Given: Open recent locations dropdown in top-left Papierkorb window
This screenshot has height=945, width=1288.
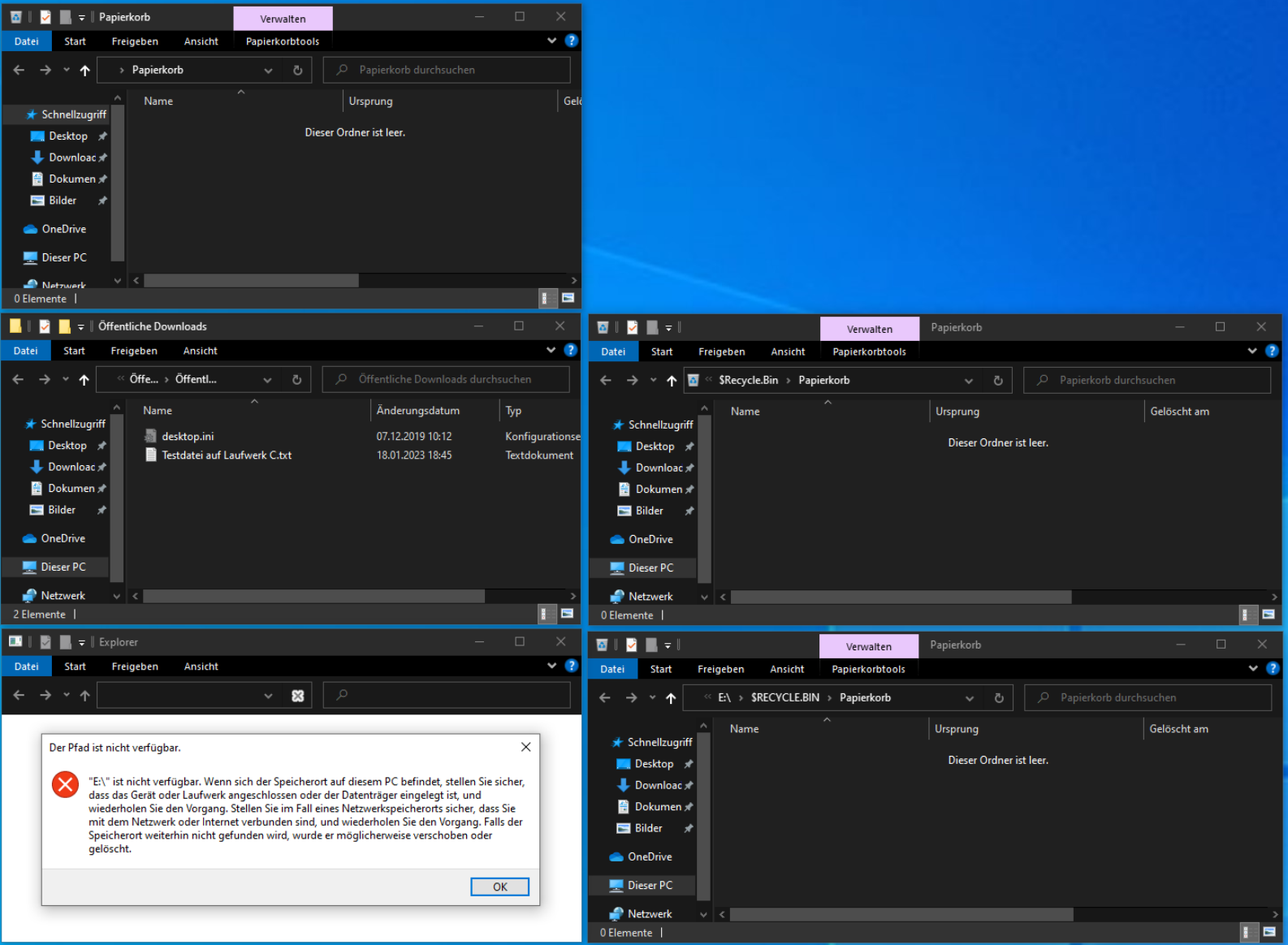Looking at the screenshot, I should 67,71.
